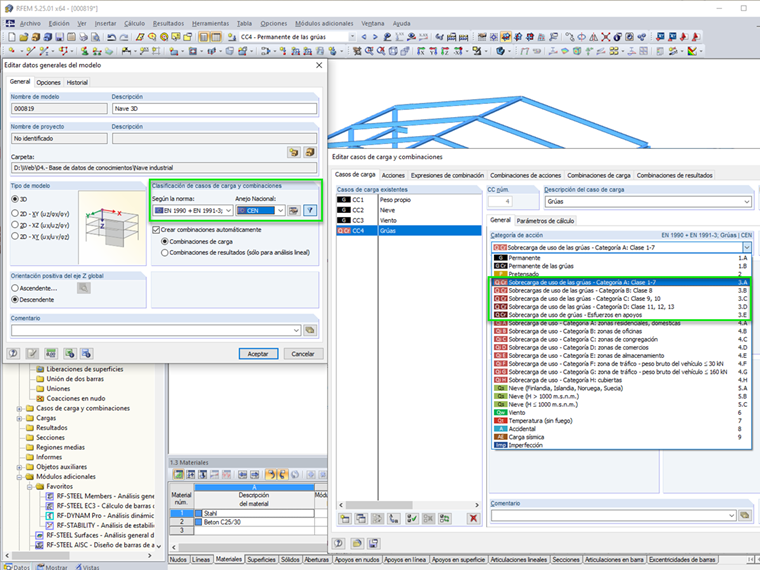Click the red X delete icon in the top toolbar
The image size is (760, 570).
point(605,37)
